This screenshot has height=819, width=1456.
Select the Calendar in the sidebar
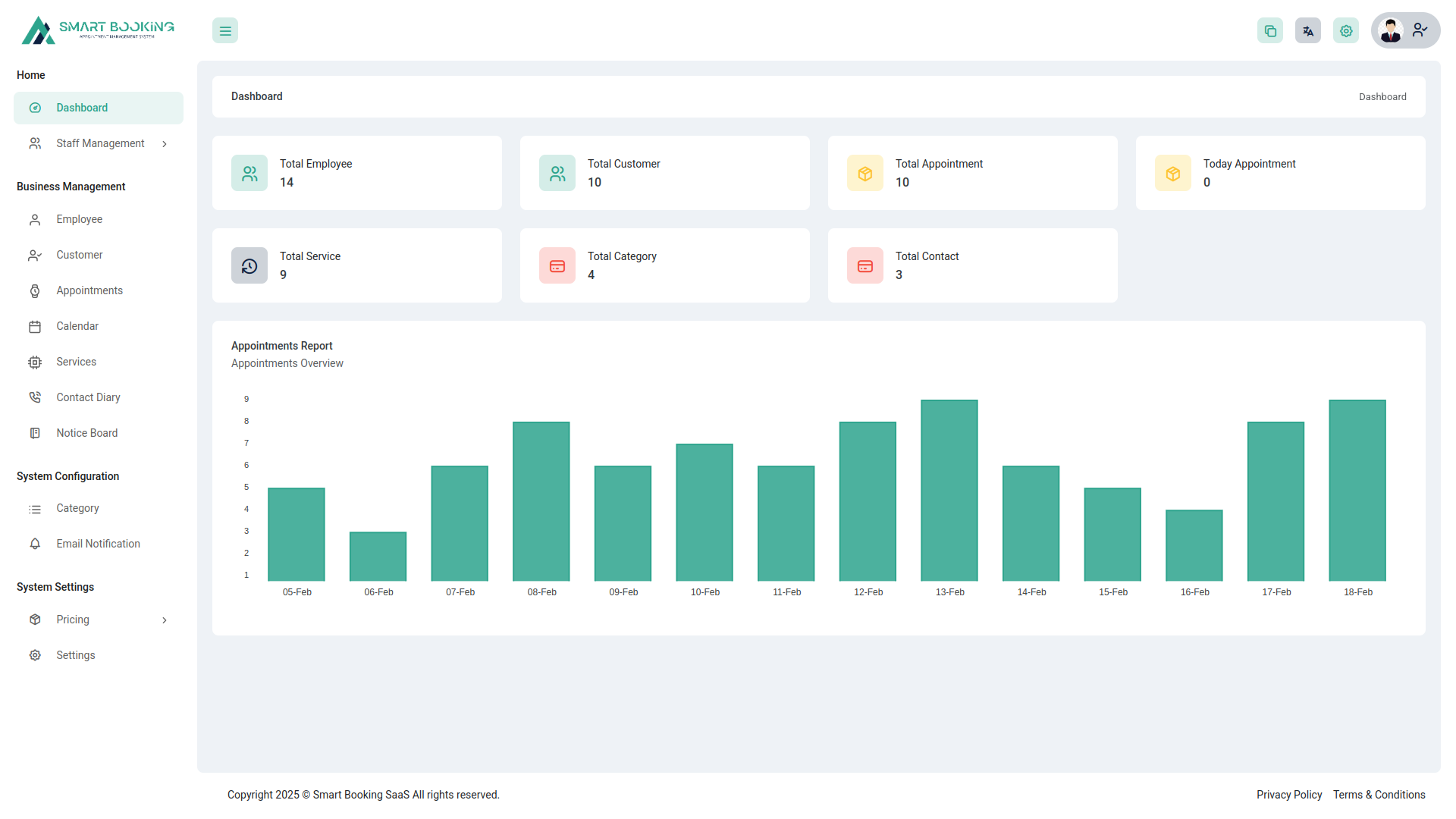click(77, 326)
